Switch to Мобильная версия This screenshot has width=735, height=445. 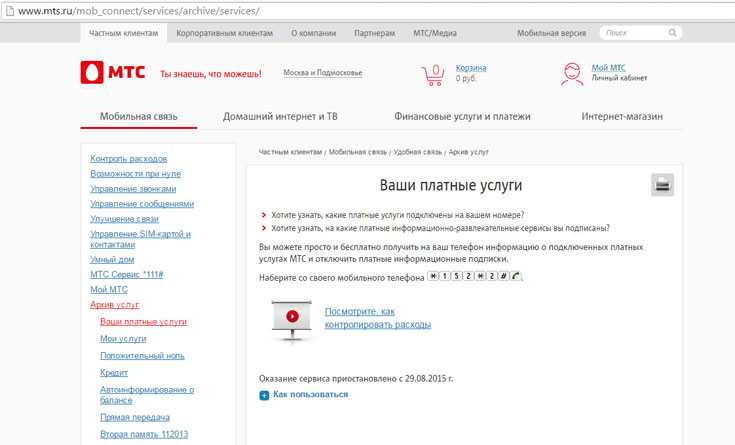point(551,33)
